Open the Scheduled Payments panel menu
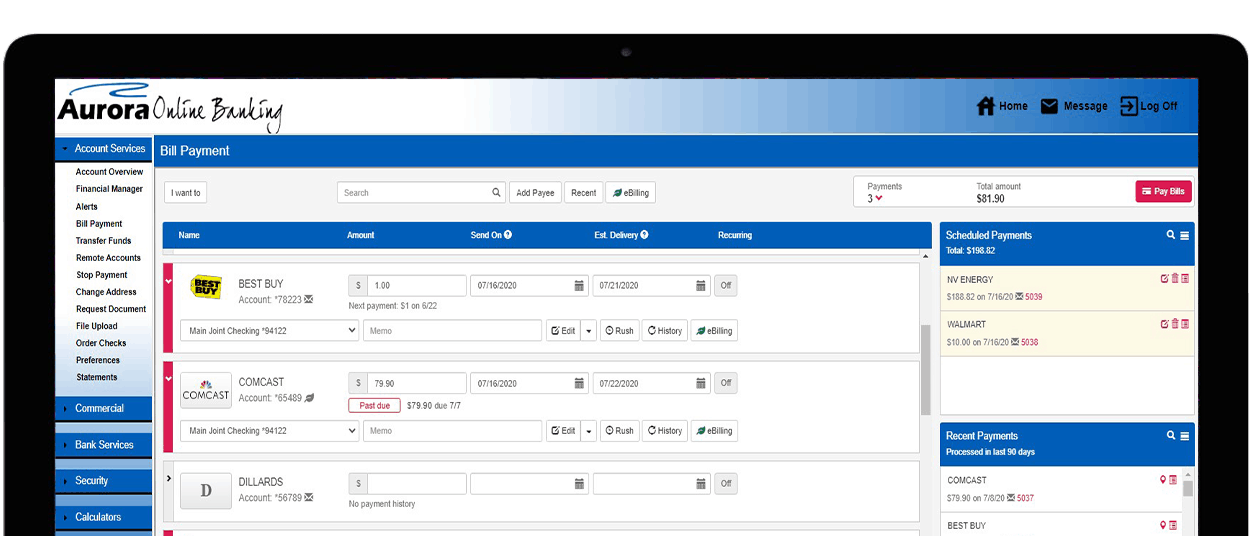1254x536 pixels. click(1184, 235)
